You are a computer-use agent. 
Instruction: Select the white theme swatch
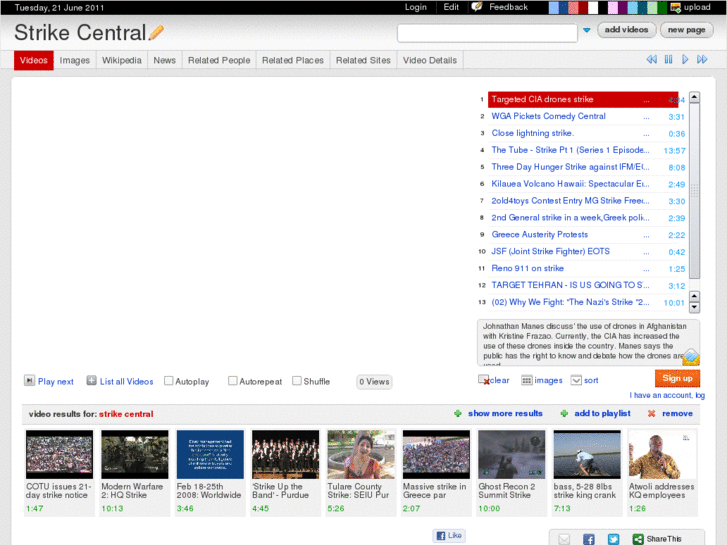[593, 7]
